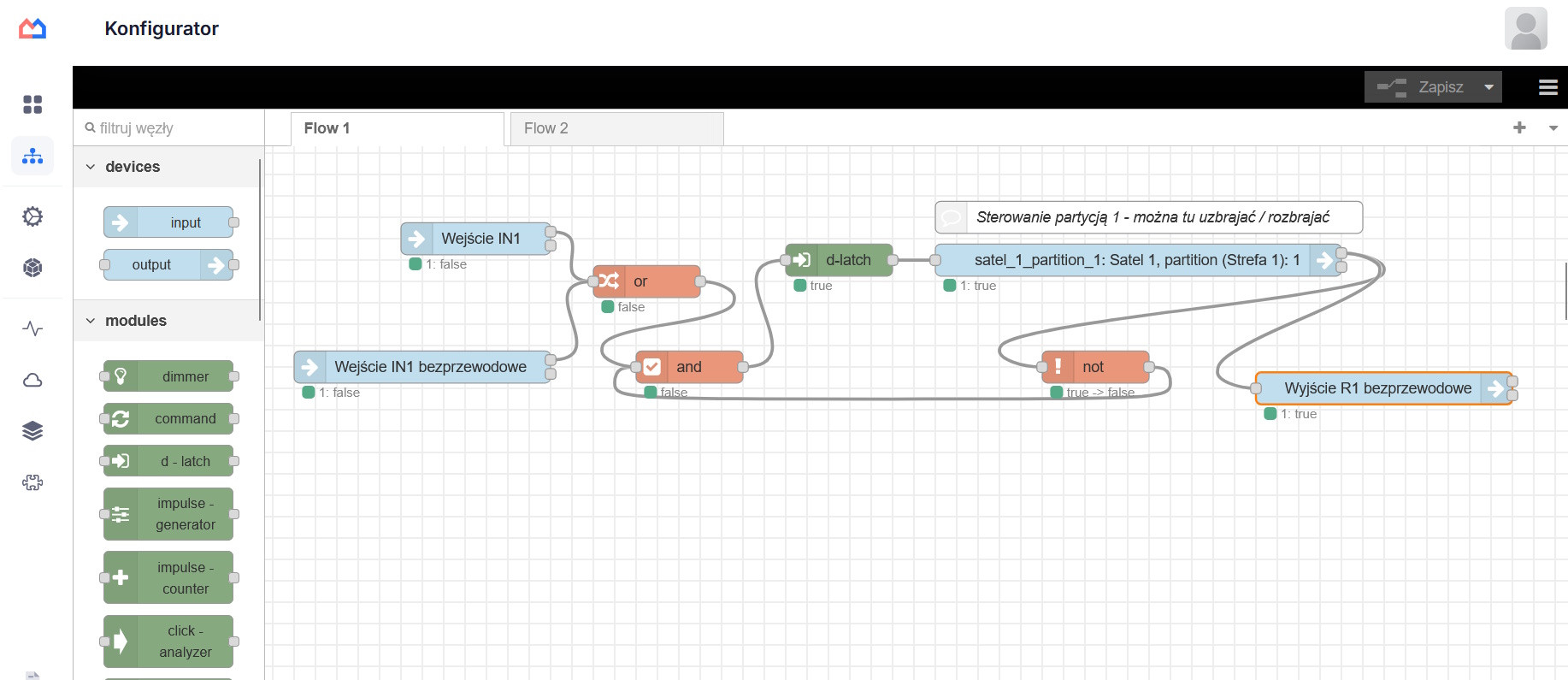The height and width of the screenshot is (680, 1568).
Task: Click the arrow icon of Wejście IN1 node
Action: pyautogui.click(x=416, y=239)
